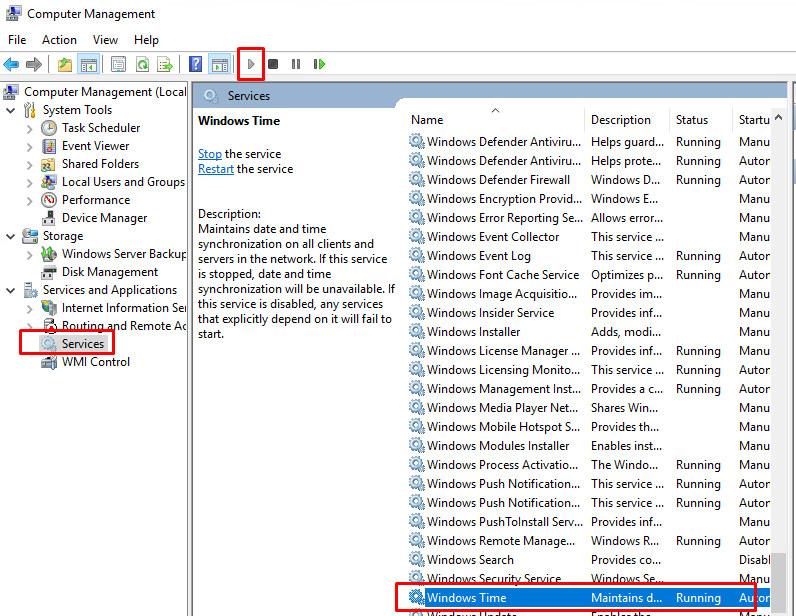Open the Action menu
This screenshot has height=616, width=796.
[59, 40]
